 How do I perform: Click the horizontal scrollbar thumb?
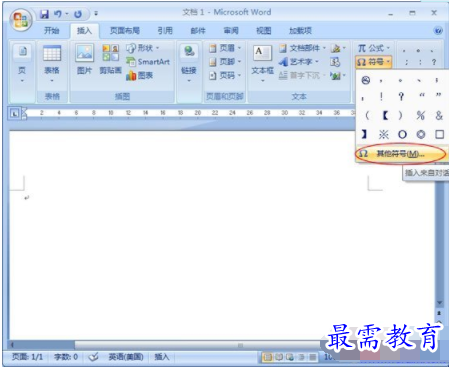point(198,345)
